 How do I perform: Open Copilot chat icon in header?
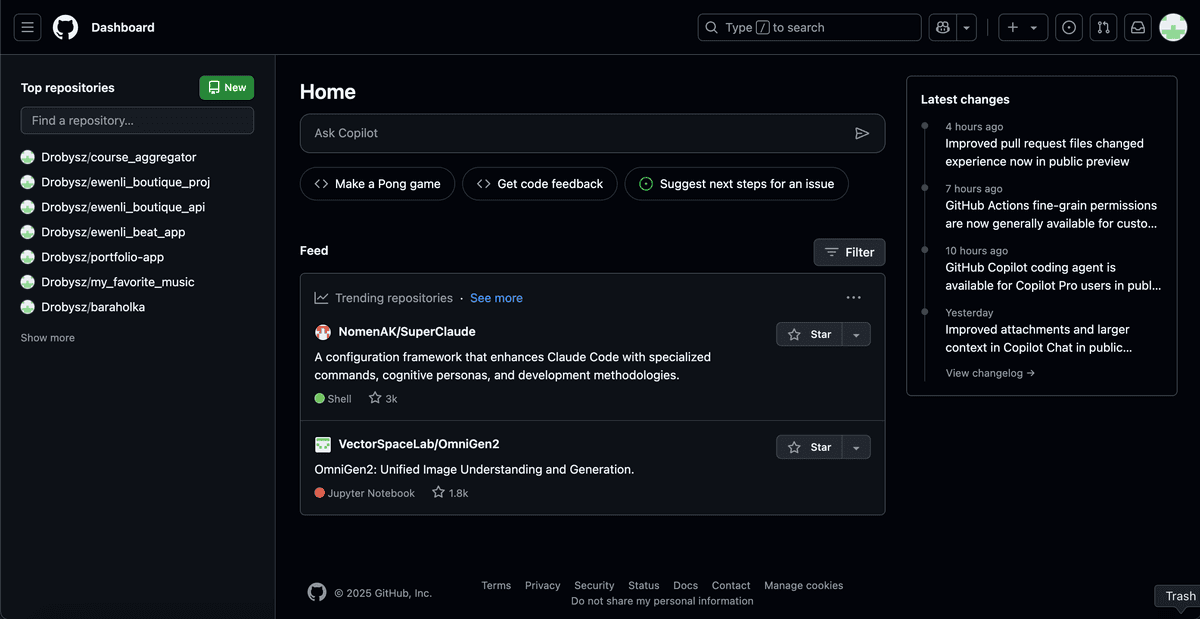tap(942, 28)
